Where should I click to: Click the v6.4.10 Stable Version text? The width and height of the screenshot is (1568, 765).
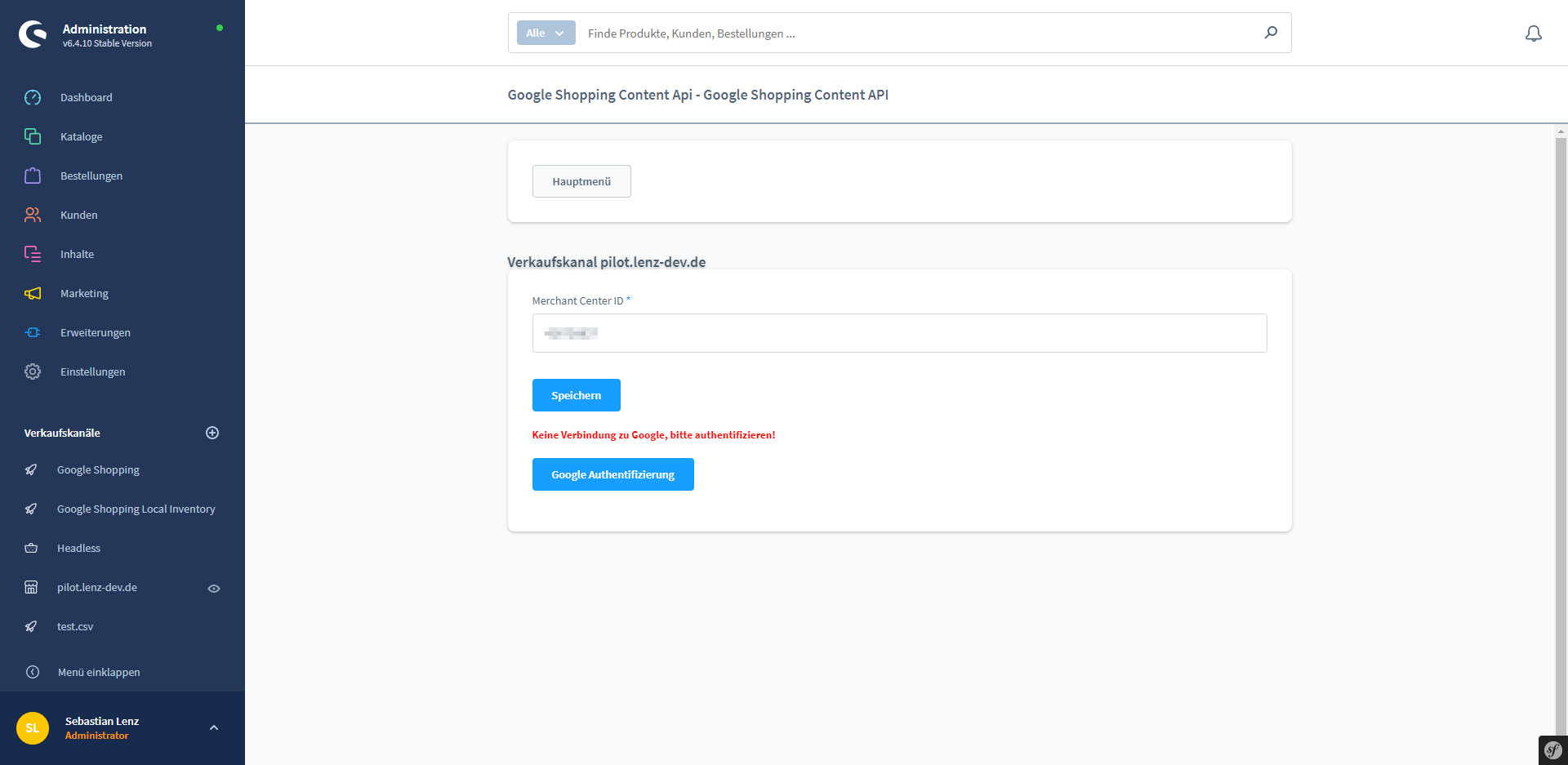click(x=107, y=43)
